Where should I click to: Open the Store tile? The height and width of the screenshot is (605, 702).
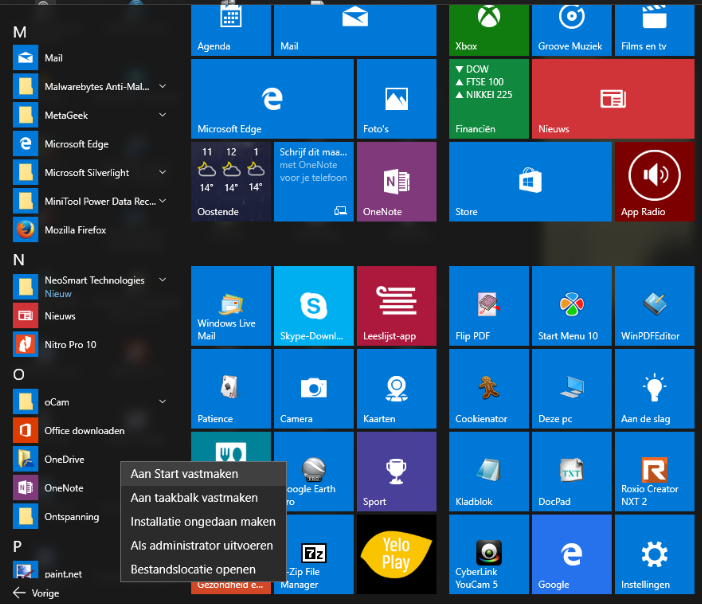[529, 181]
